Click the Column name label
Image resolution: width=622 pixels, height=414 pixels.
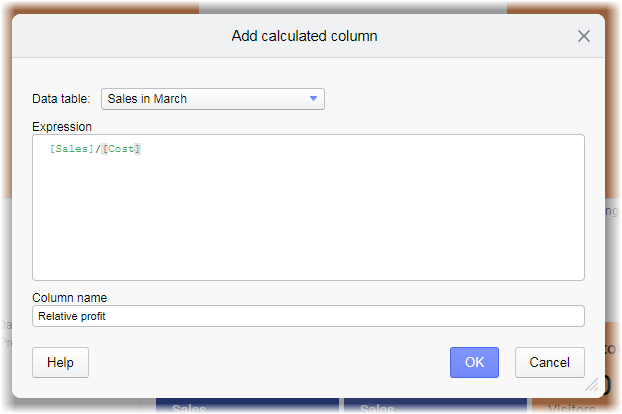(x=69, y=297)
